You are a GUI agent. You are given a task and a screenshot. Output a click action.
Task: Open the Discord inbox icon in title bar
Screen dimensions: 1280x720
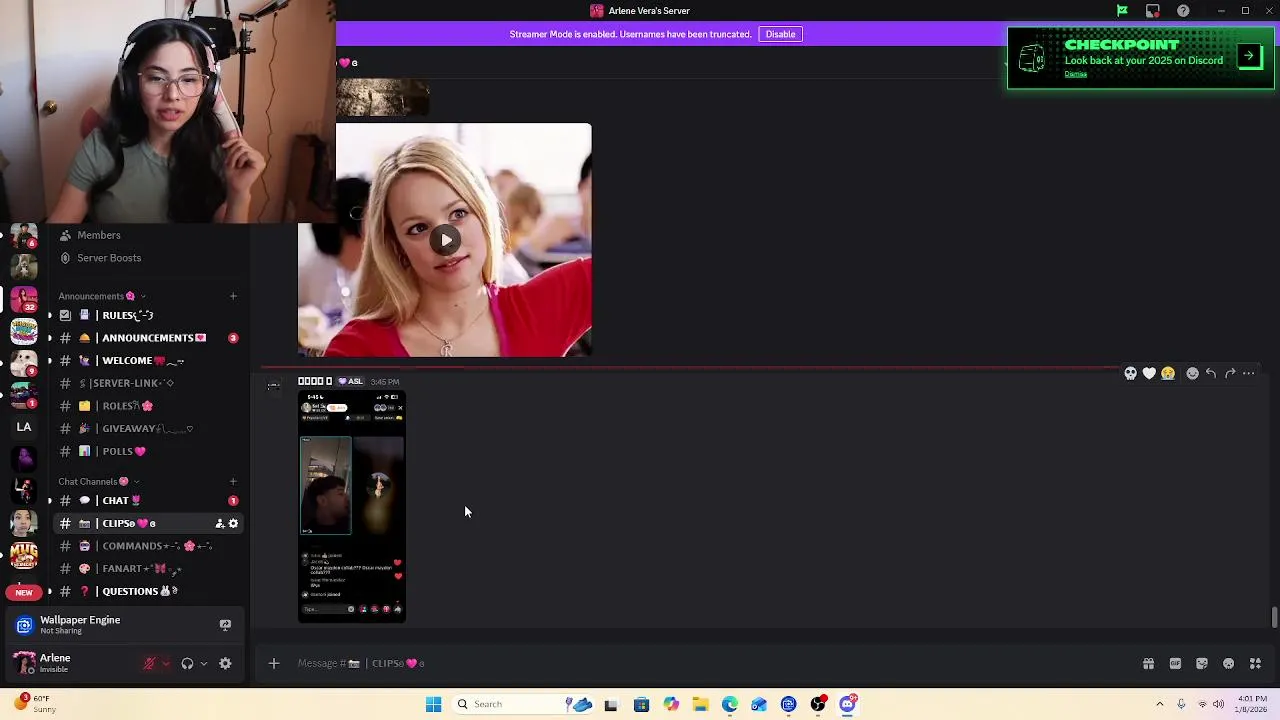[1153, 11]
